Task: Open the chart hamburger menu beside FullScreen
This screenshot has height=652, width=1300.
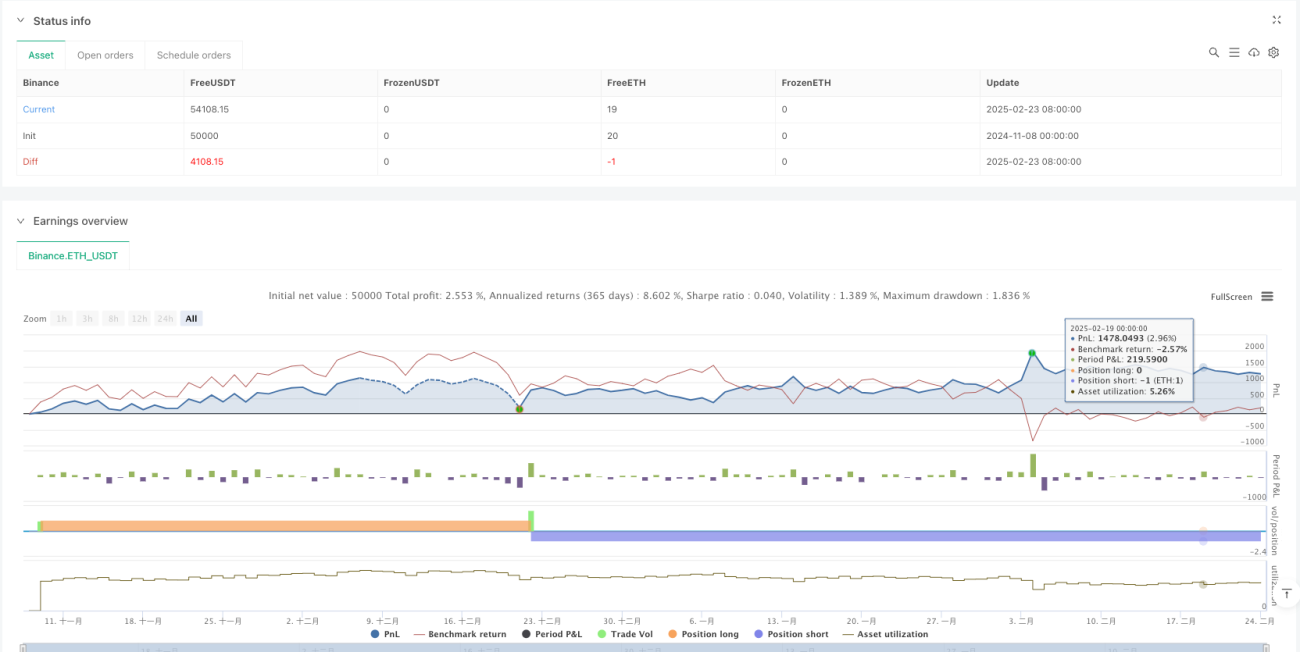Action: click(x=1267, y=296)
